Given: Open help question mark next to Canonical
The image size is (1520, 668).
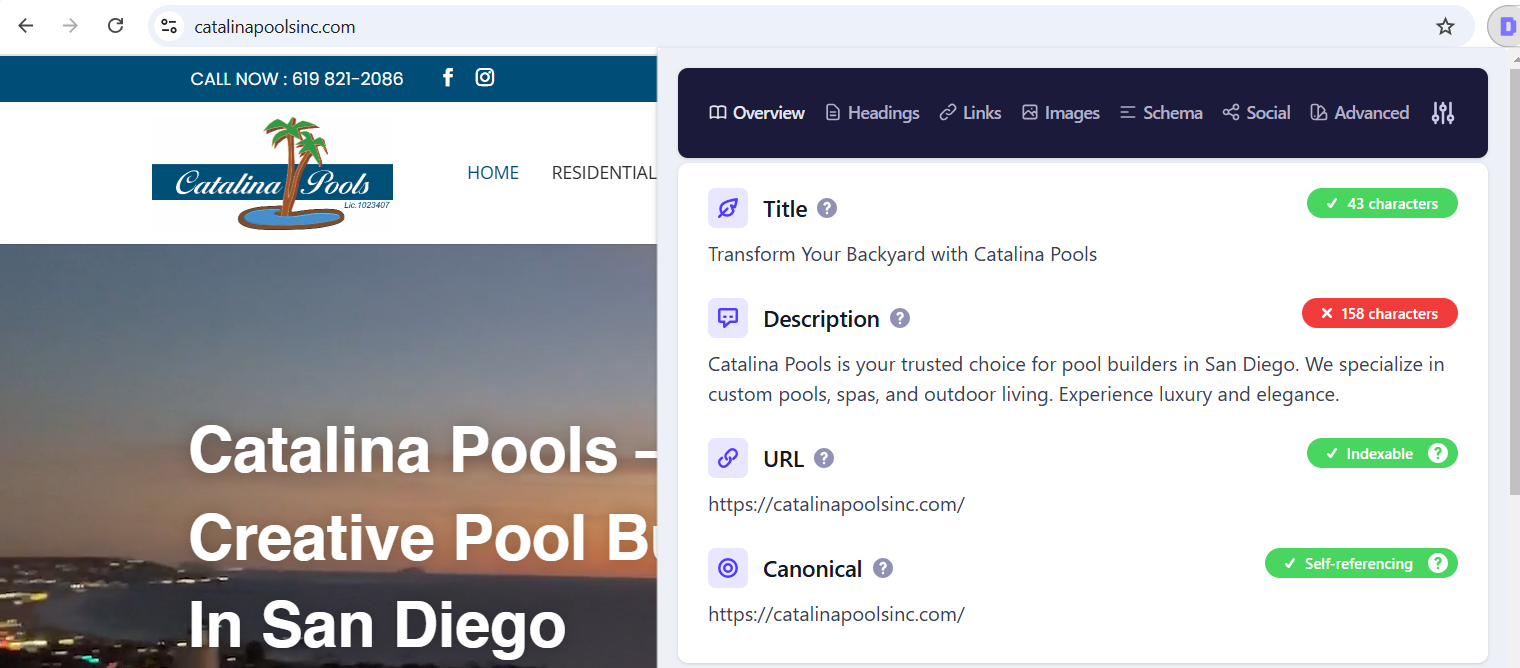Looking at the screenshot, I should coord(882,569).
